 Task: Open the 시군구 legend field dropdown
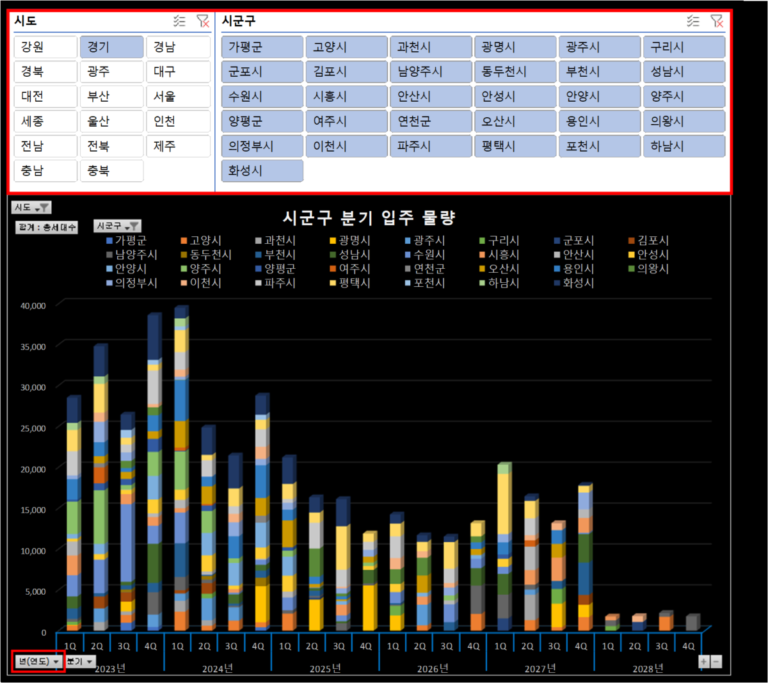[x=118, y=226]
